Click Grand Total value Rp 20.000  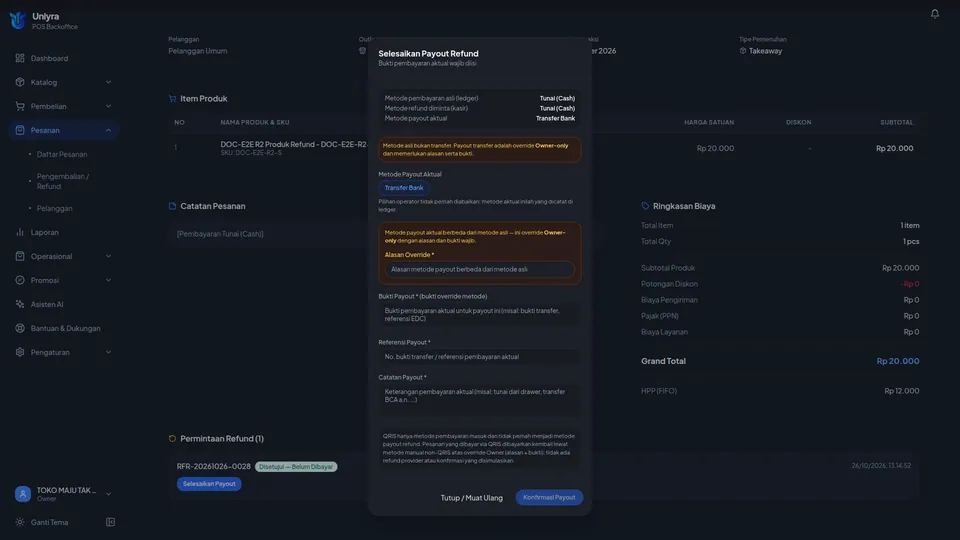coord(898,361)
